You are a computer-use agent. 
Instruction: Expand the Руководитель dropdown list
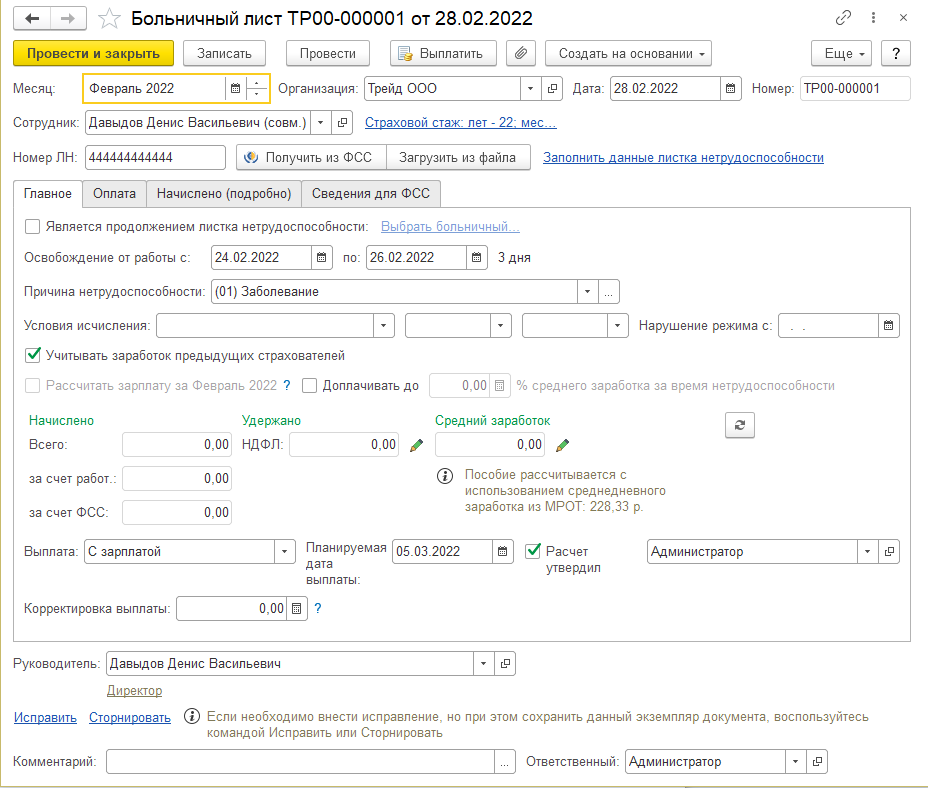[x=484, y=664]
